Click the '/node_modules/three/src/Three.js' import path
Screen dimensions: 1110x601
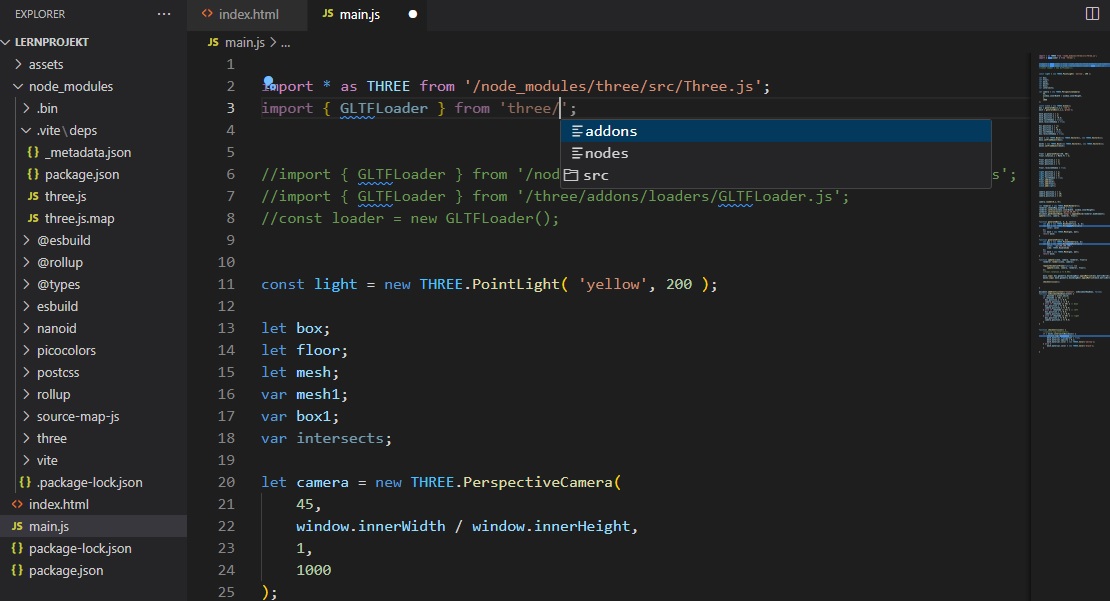(x=613, y=86)
